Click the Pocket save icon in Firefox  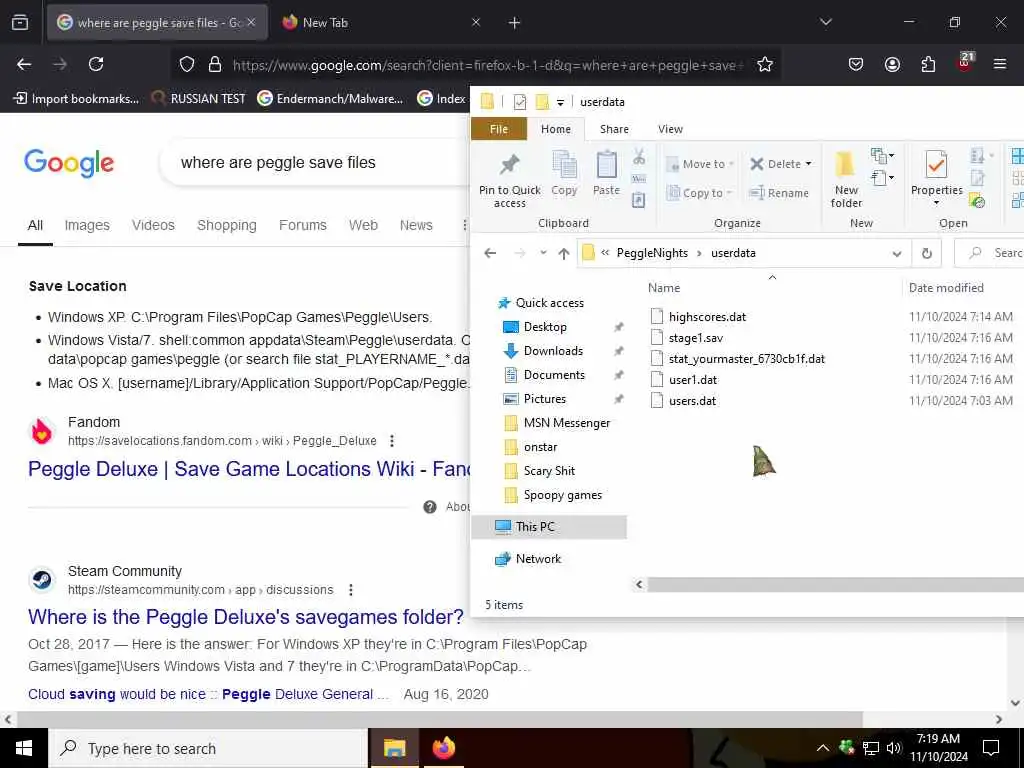coord(856,64)
